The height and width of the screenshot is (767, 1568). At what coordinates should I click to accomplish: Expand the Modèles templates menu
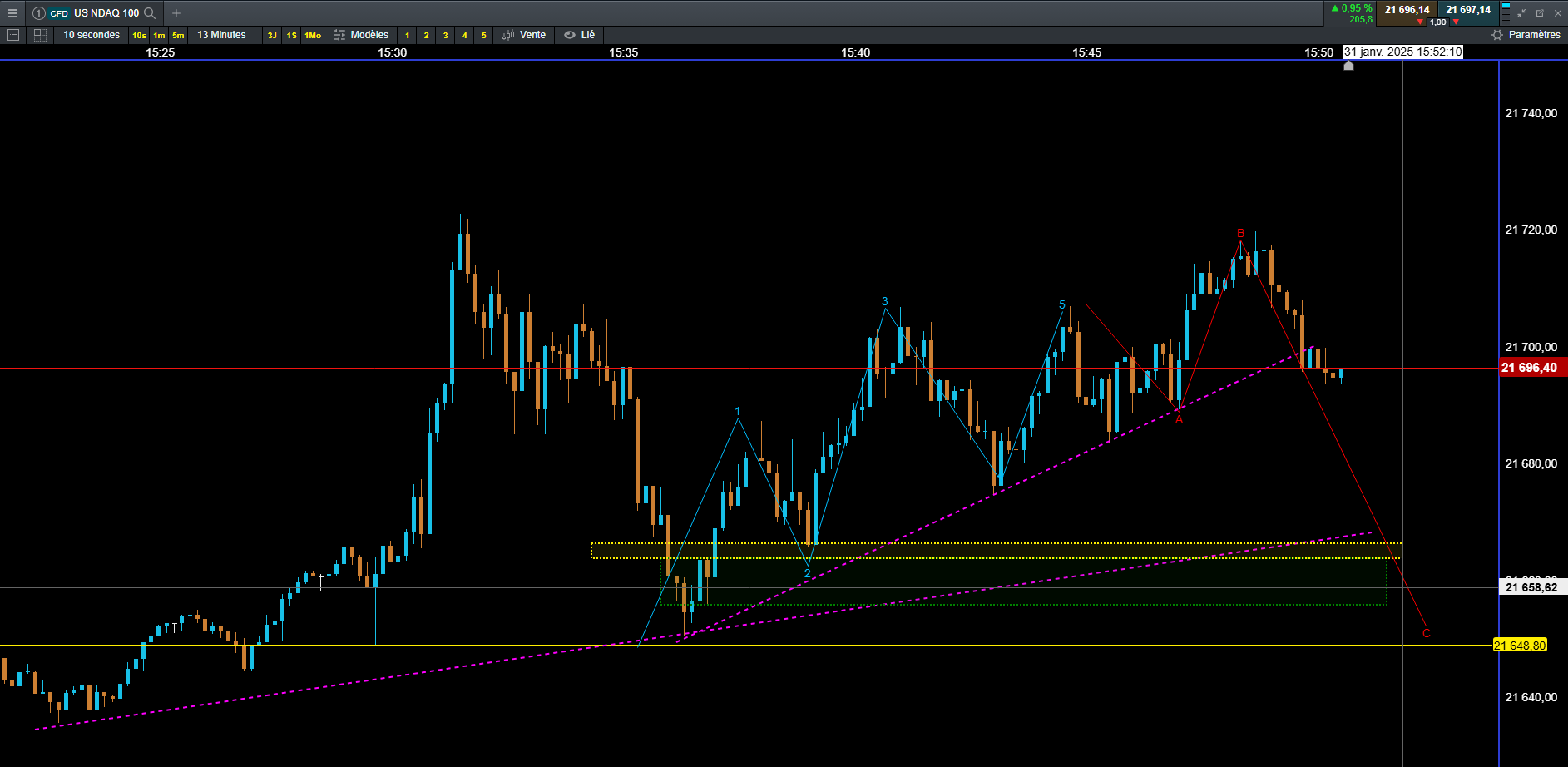click(x=361, y=35)
